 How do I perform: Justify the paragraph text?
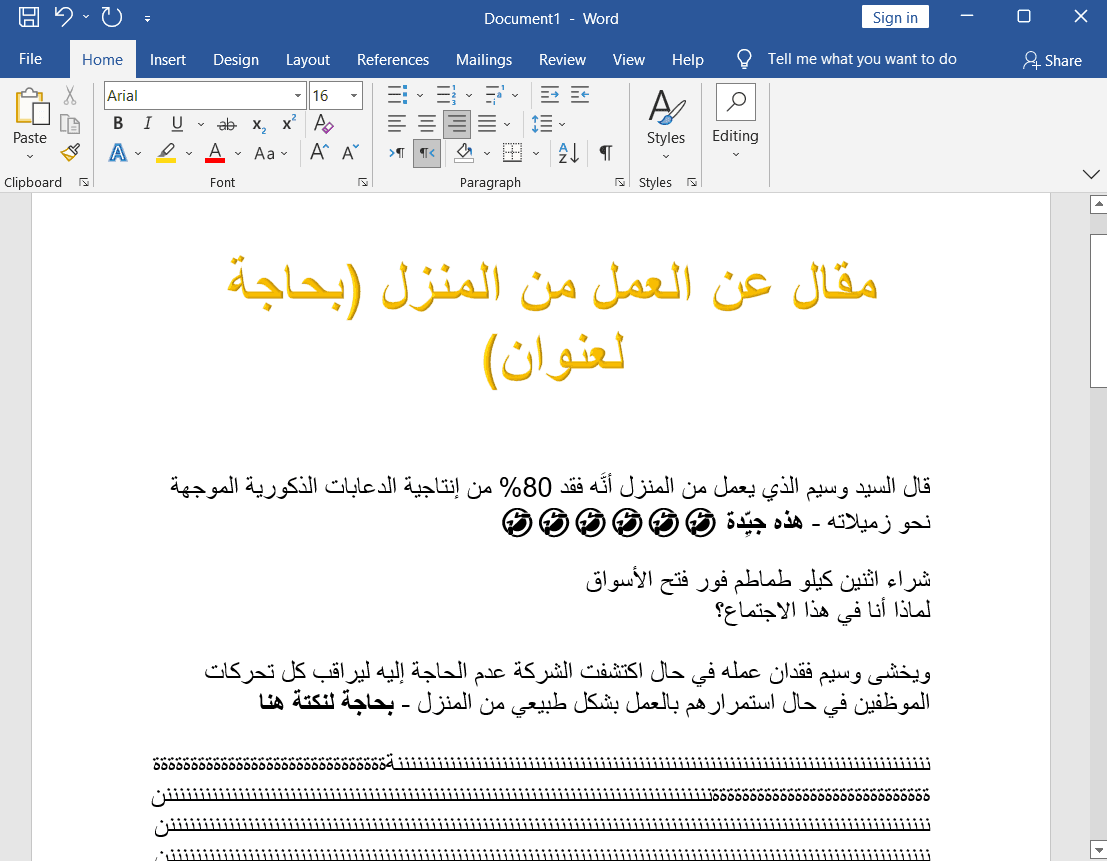486,124
